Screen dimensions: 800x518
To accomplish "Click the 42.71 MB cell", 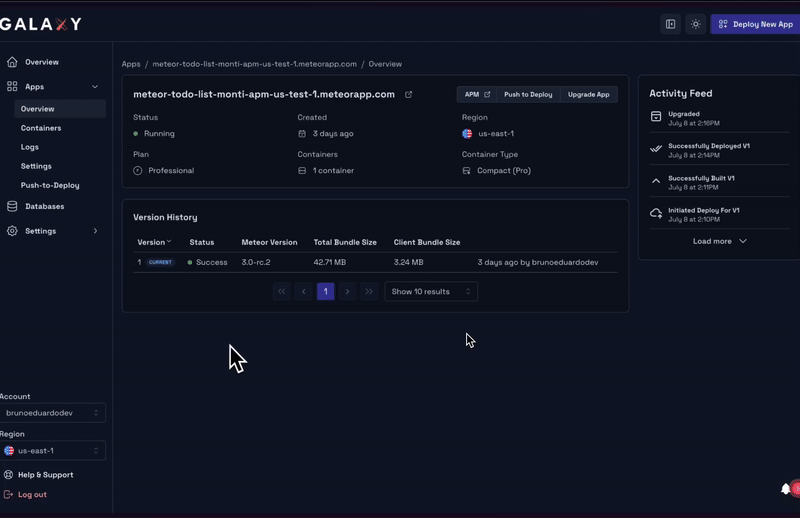I will pyautogui.click(x=330, y=262).
